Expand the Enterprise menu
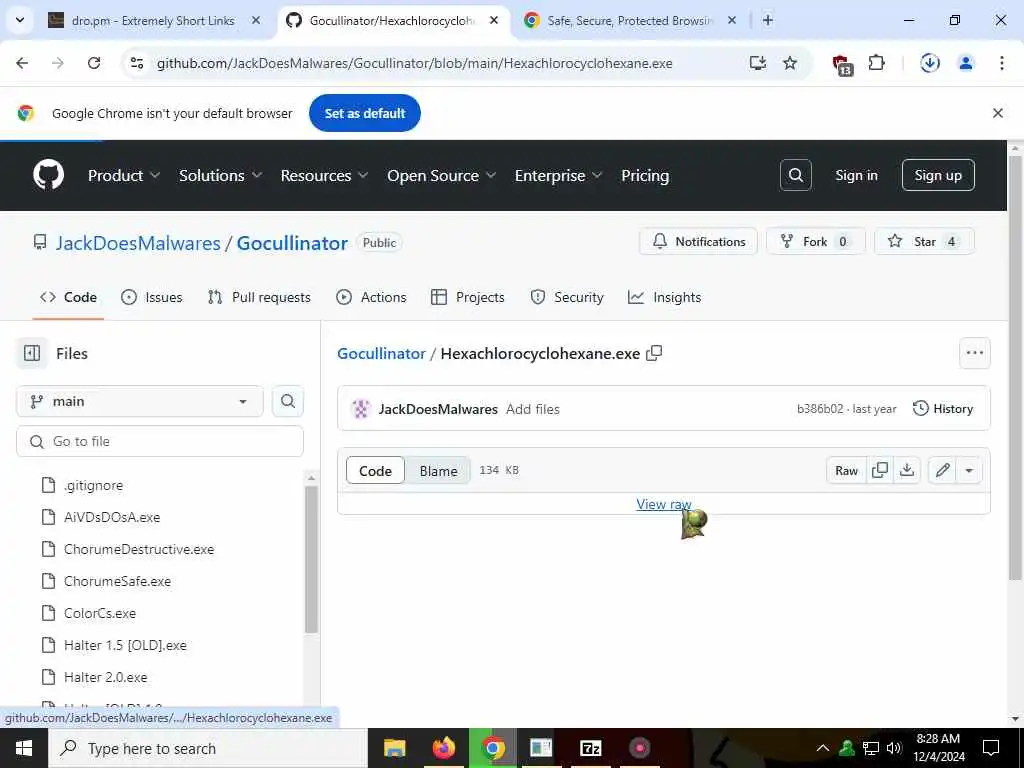Image resolution: width=1024 pixels, height=768 pixels. (558, 176)
